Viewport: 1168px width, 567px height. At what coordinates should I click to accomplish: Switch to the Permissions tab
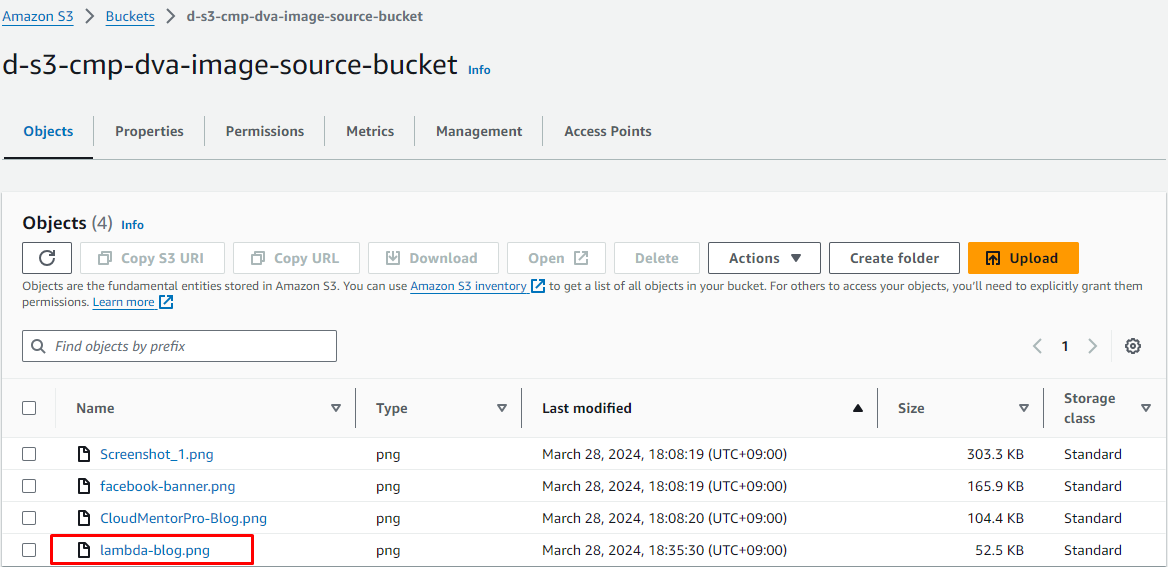pos(264,131)
